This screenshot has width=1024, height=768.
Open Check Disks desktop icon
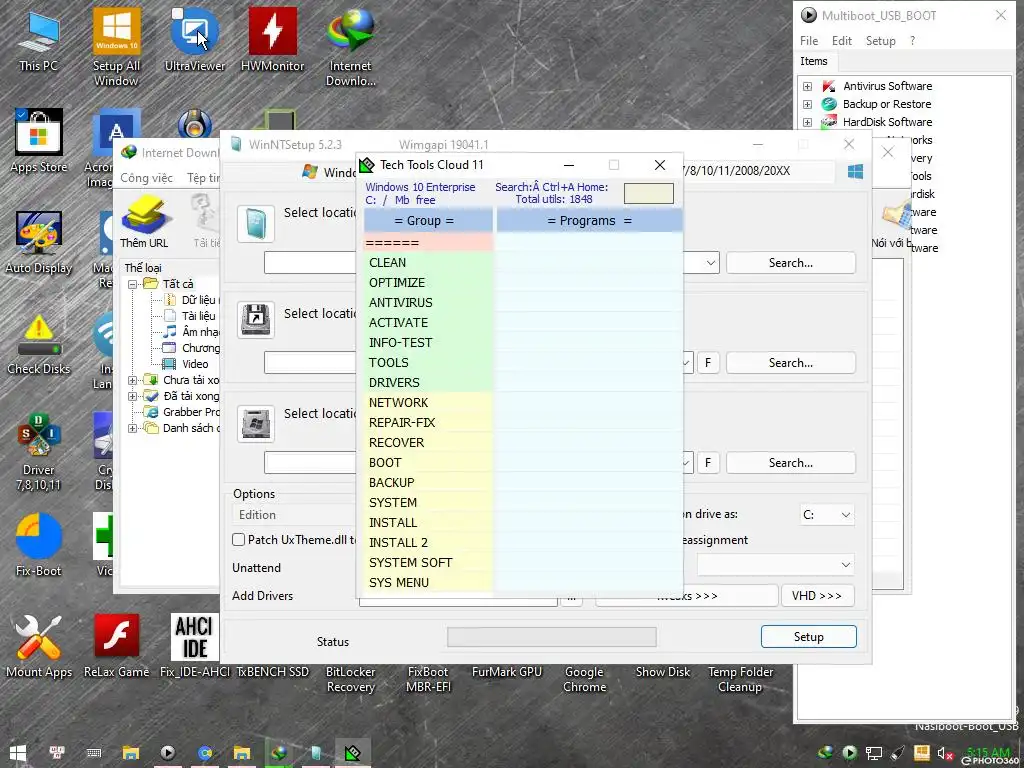click(x=39, y=344)
